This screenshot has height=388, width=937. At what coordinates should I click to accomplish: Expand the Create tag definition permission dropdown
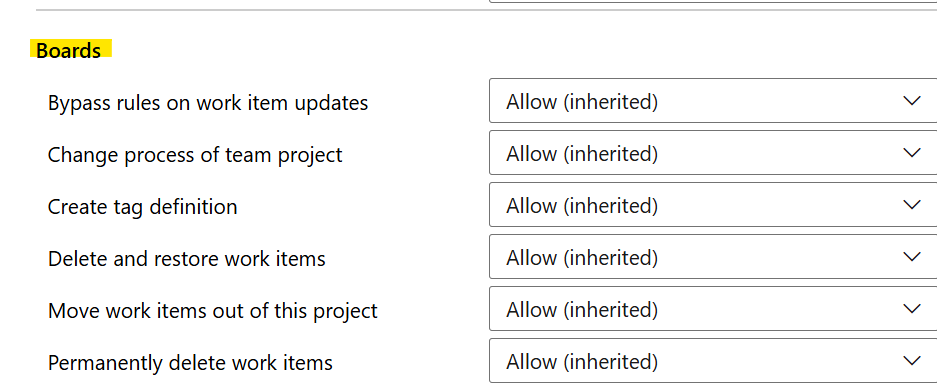click(713, 205)
